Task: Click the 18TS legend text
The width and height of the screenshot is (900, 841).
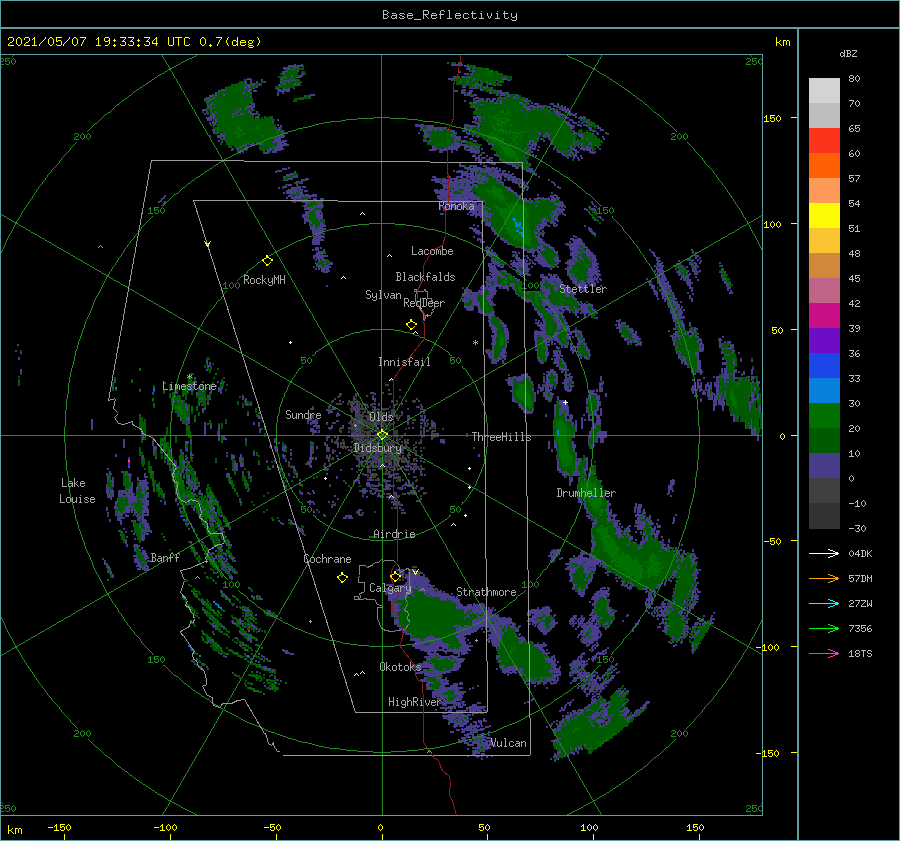Action: pos(860,653)
